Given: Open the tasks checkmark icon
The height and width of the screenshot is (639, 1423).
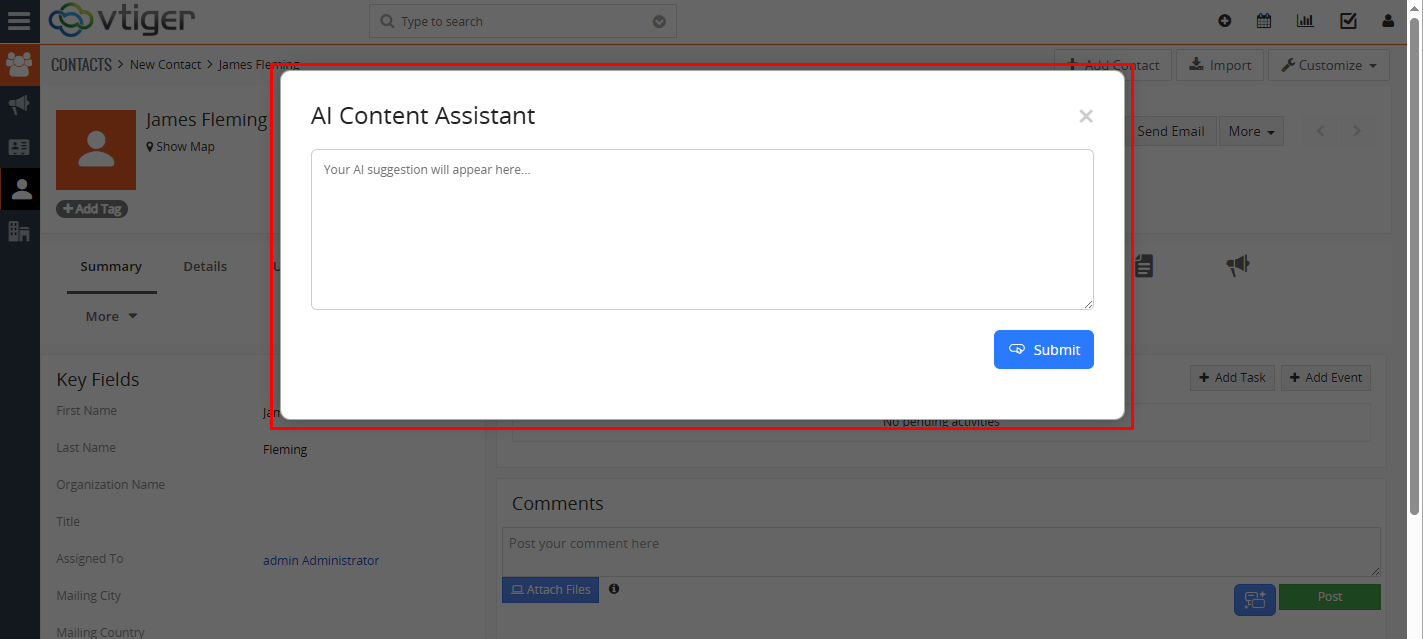Looking at the screenshot, I should coord(1348,21).
